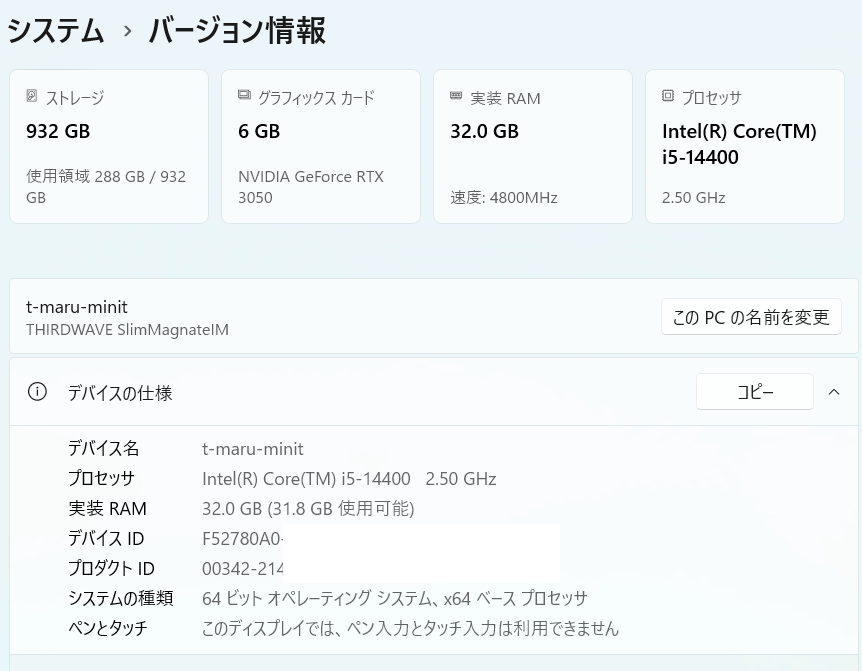Image resolution: width=862 pixels, height=671 pixels.
Task: Click the storage disk icon
Action: pos(32,96)
